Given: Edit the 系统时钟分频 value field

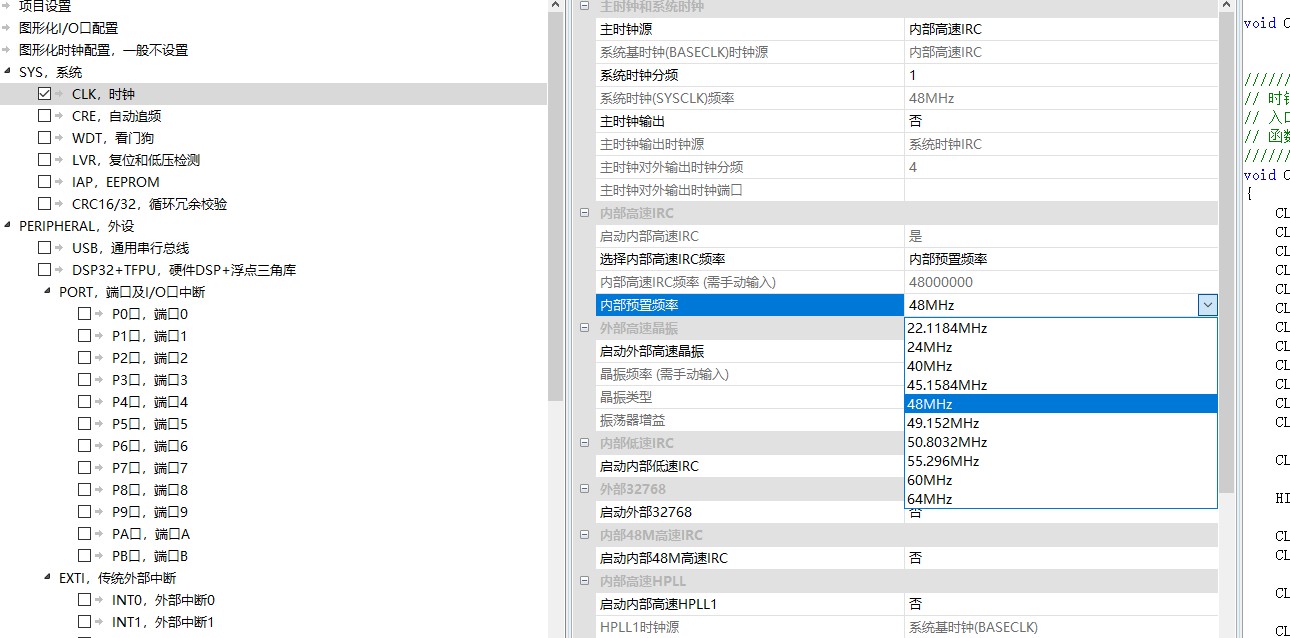Looking at the screenshot, I should (x=1060, y=75).
